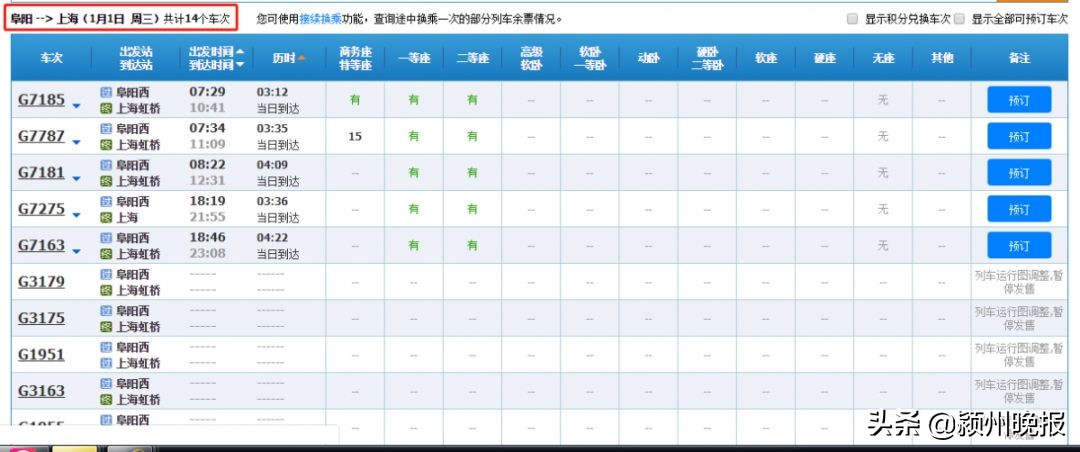Expand stops list arrow for G7275
1080x452 pixels.
[76, 216]
